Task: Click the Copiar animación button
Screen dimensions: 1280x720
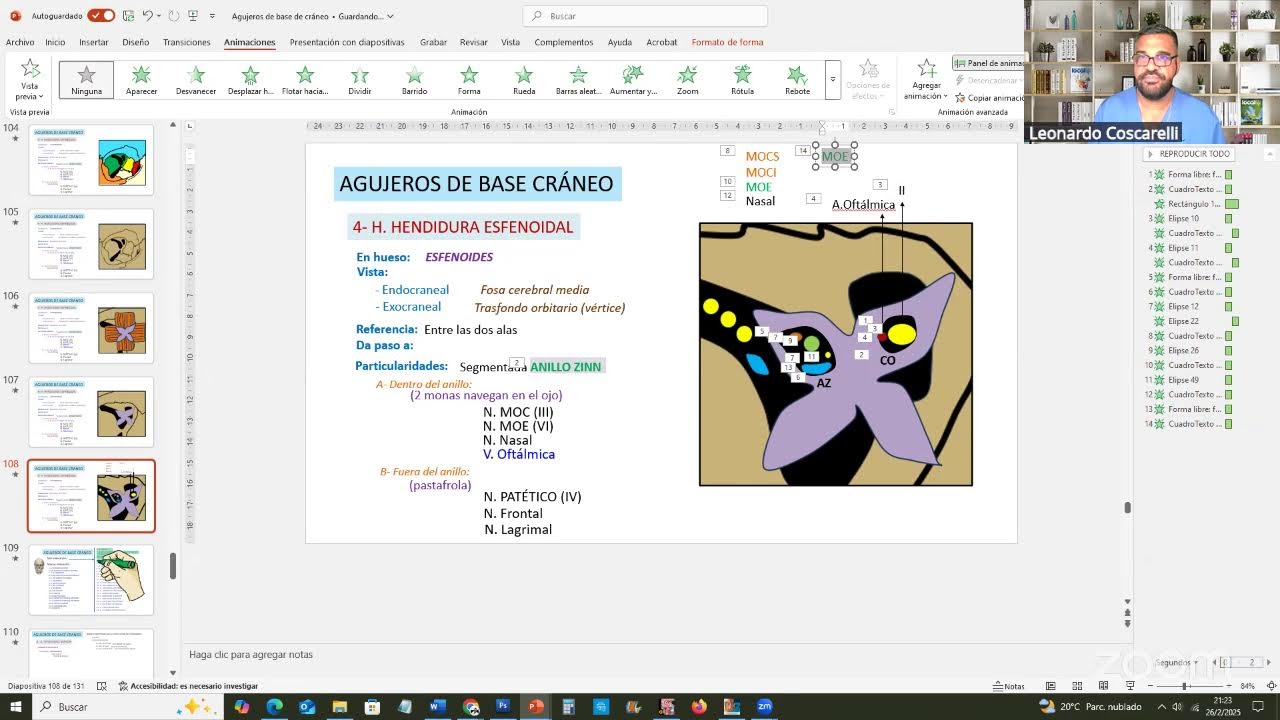Action: tap(989, 98)
